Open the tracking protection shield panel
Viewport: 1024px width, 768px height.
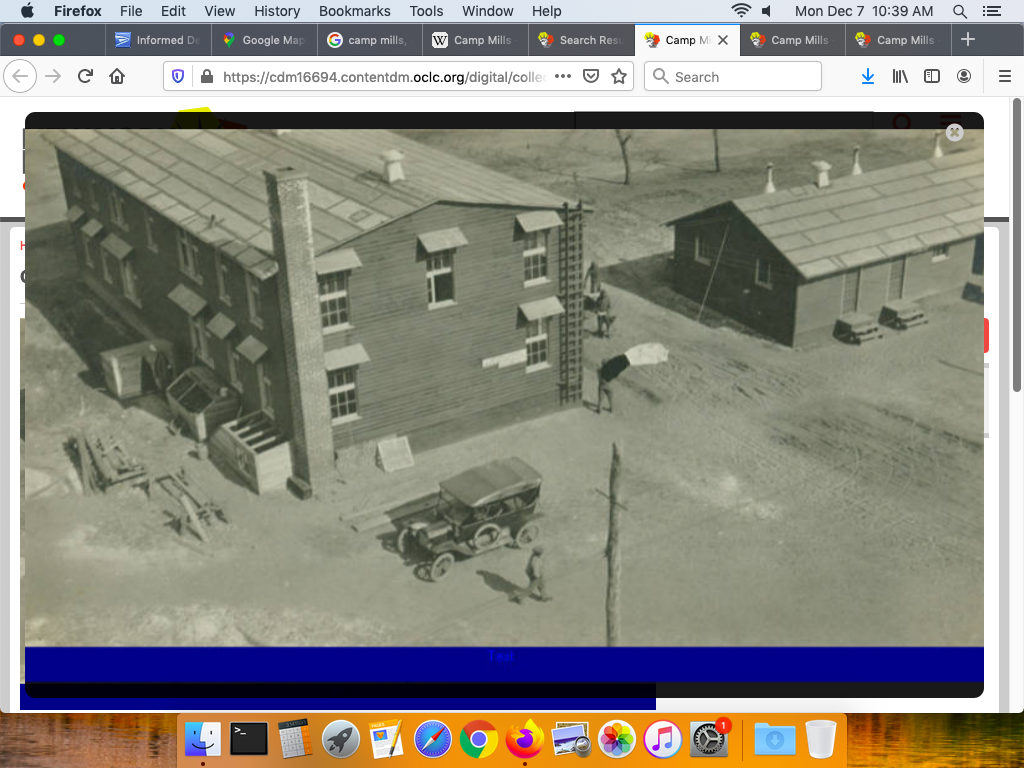[178, 77]
